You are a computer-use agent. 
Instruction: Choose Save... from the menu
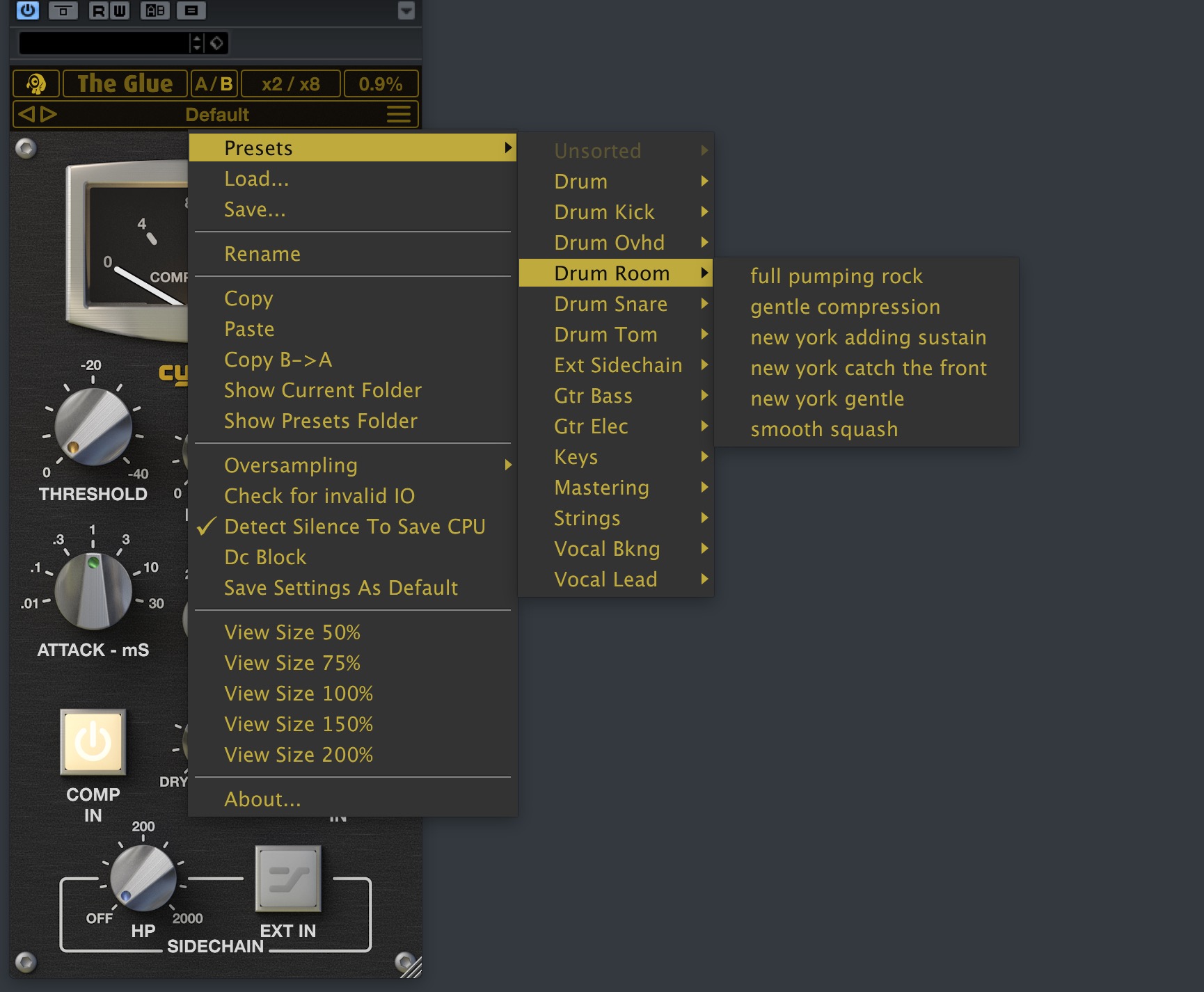point(353,209)
